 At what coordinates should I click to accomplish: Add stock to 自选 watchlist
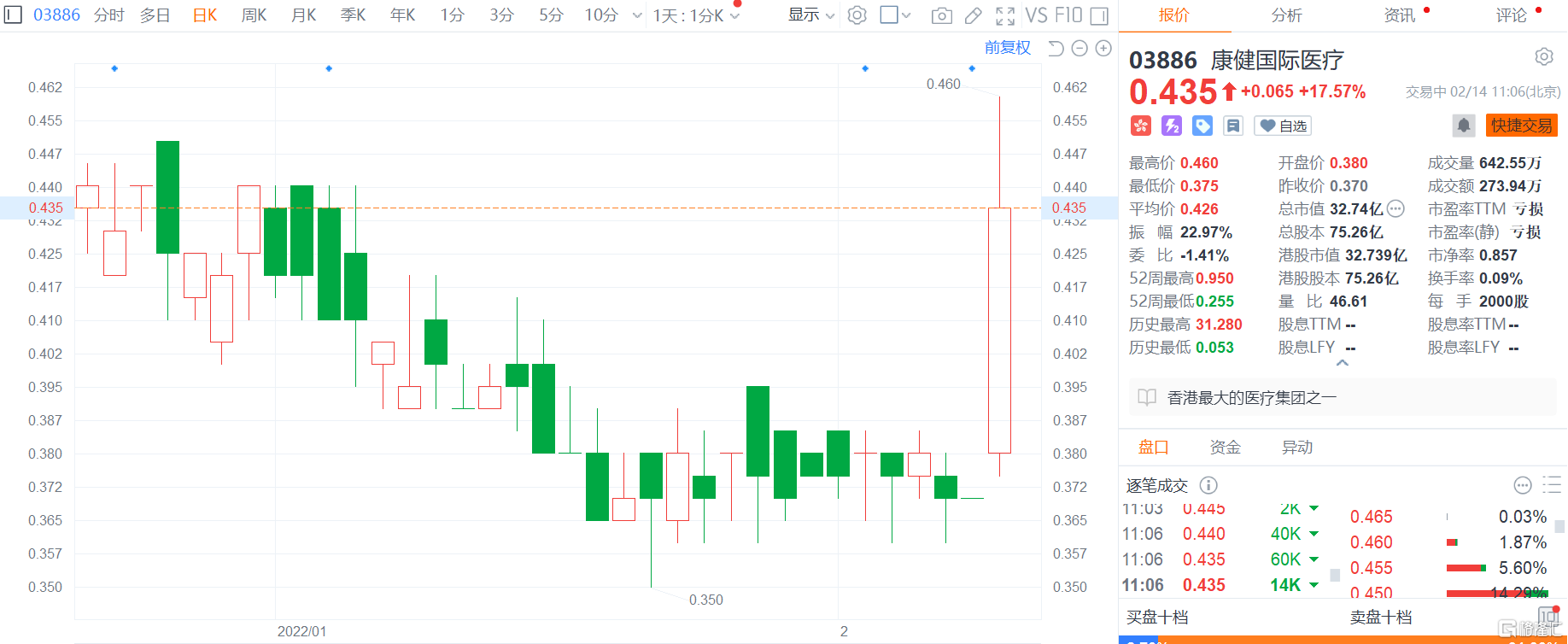pos(1283,126)
